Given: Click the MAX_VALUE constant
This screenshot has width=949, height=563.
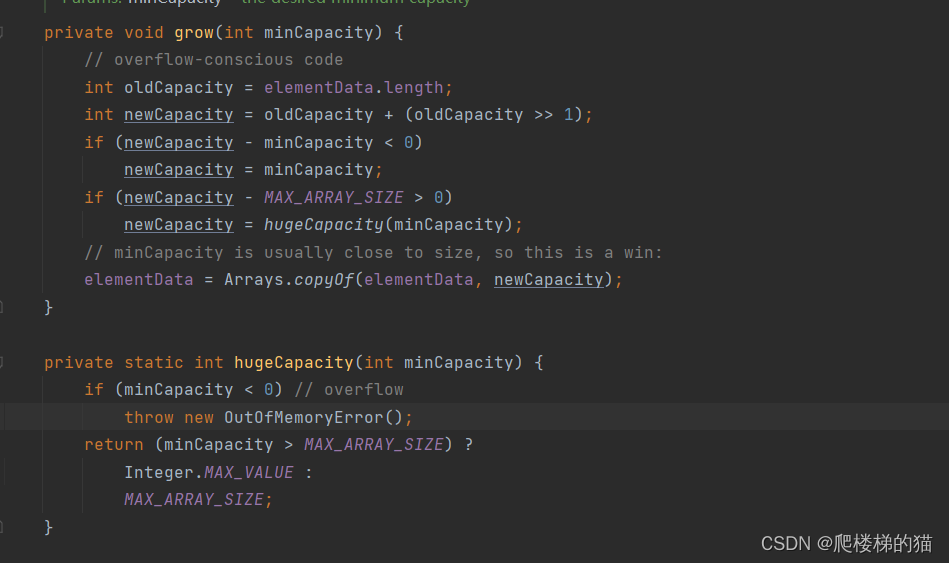Looking at the screenshot, I should click(x=249, y=473).
